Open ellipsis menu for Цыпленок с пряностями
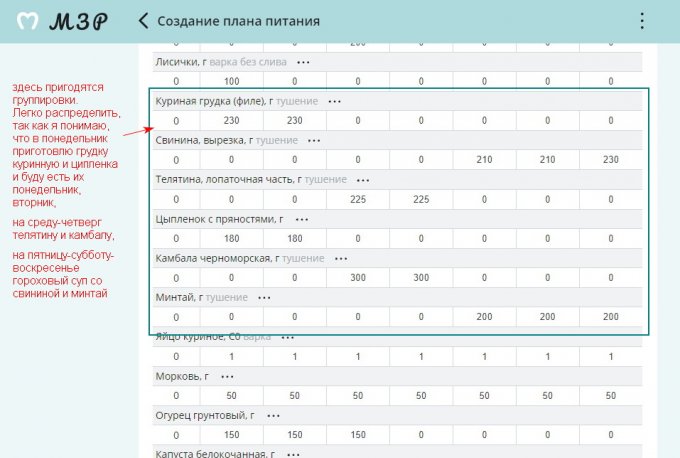The image size is (680, 458). point(301,219)
